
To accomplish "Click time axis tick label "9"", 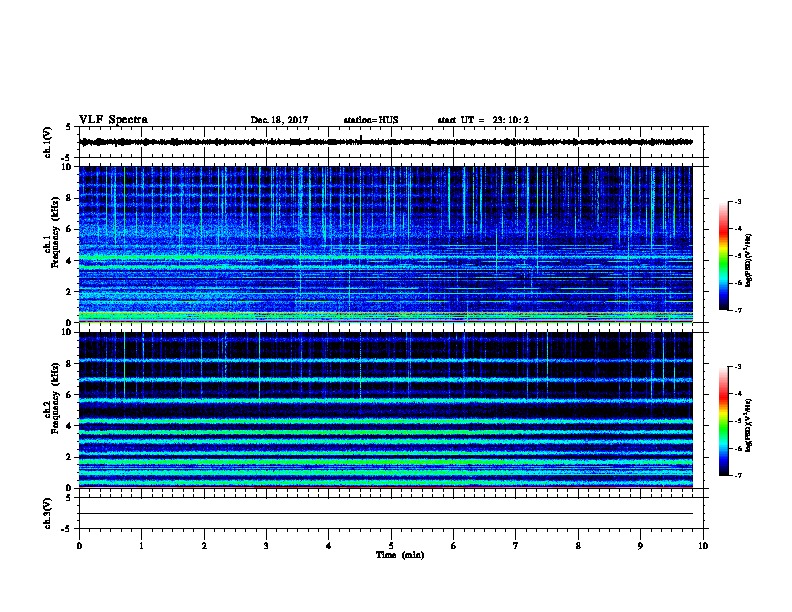I will pyautogui.click(x=640, y=546).
